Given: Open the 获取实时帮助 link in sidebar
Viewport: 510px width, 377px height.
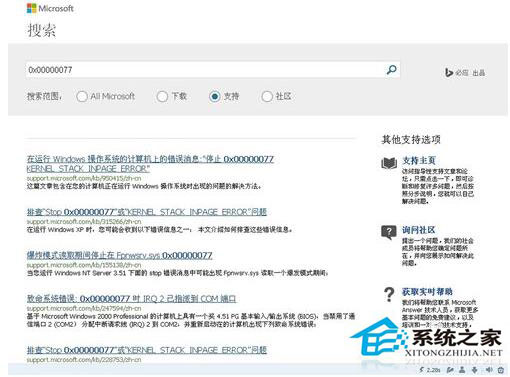Looking at the screenshot, I should [x=427, y=292].
